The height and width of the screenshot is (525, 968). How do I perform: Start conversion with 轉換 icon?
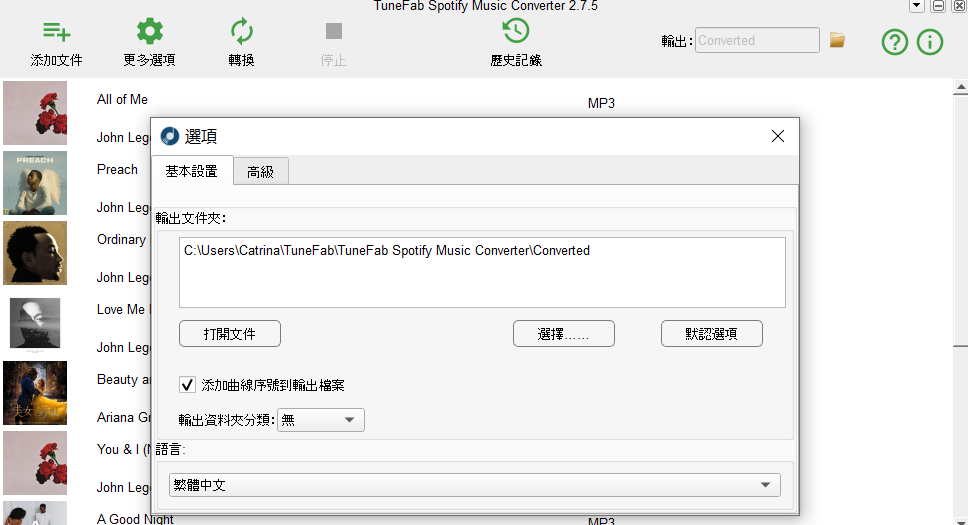click(x=241, y=32)
